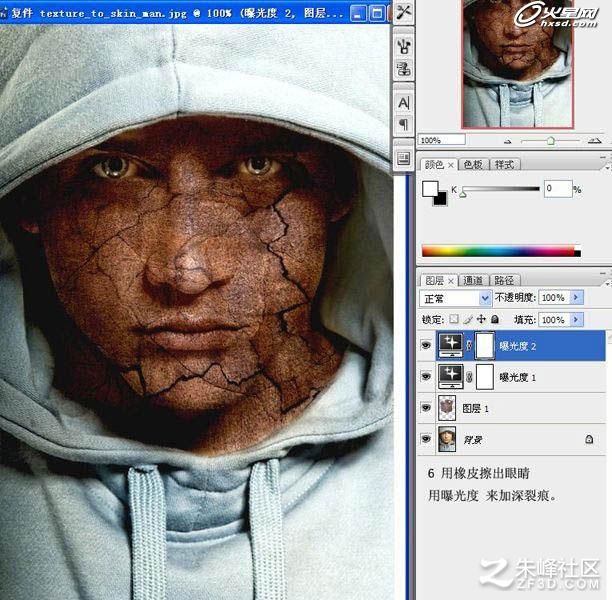The width and height of the screenshot is (612, 600).
Task: Switch to the 通道 tab
Action: (x=473, y=280)
